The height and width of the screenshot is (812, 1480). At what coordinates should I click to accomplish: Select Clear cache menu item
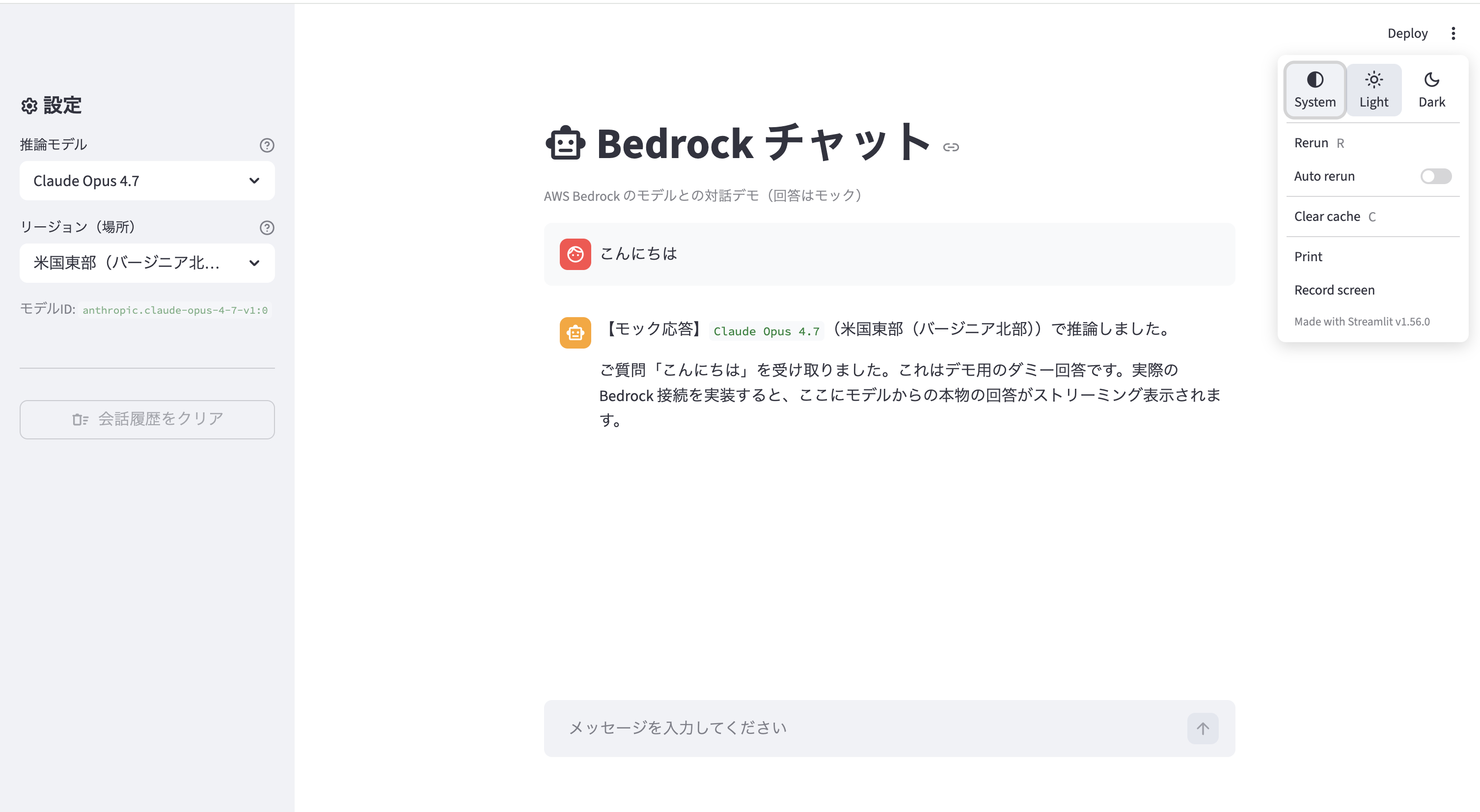1372,217
